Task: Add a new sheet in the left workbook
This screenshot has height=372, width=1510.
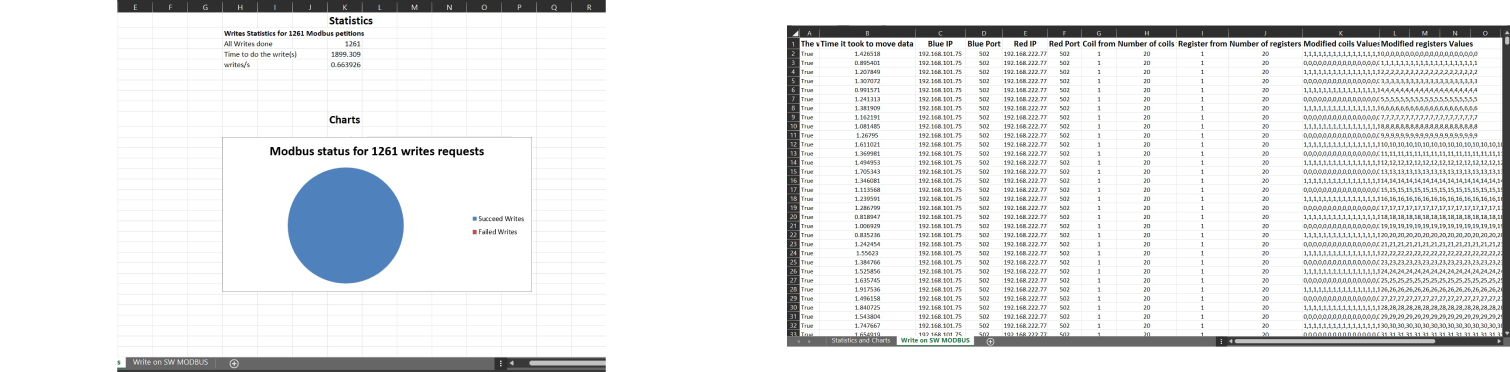Action: [x=233, y=363]
